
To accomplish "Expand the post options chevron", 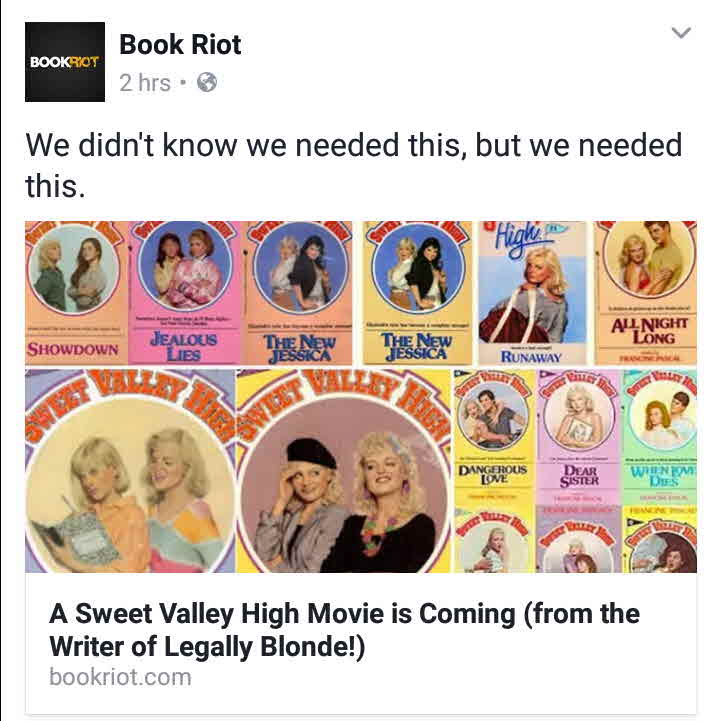I will [x=681, y=33].
